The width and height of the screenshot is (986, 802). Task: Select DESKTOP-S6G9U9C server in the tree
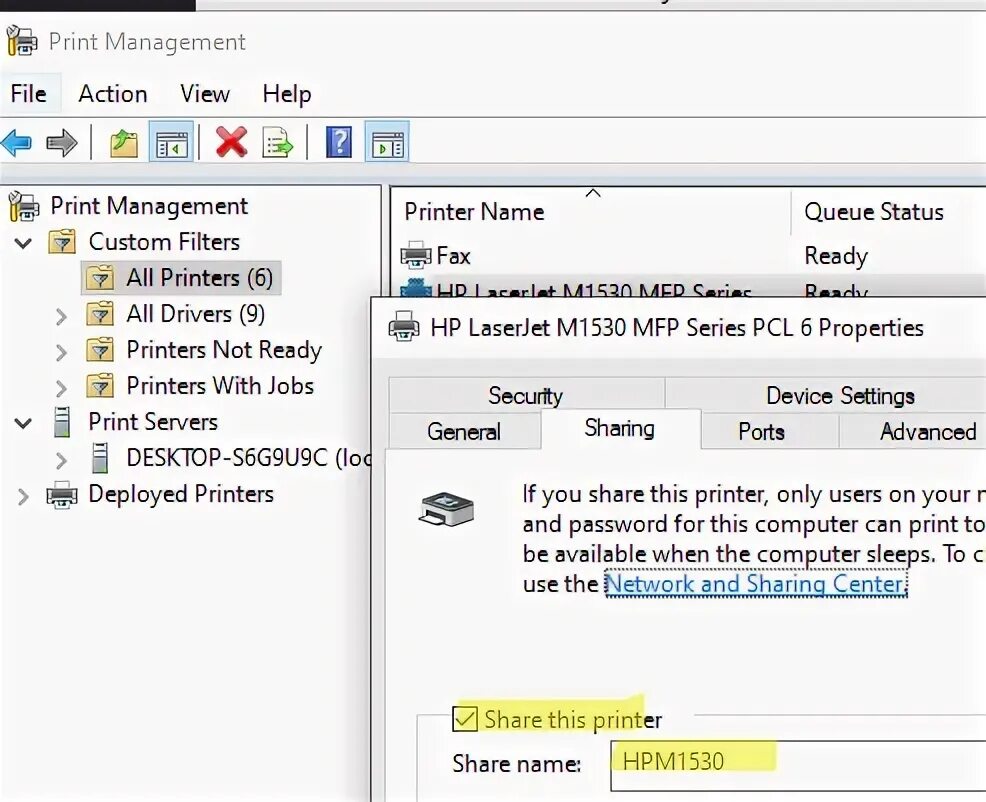pos(248,458)
